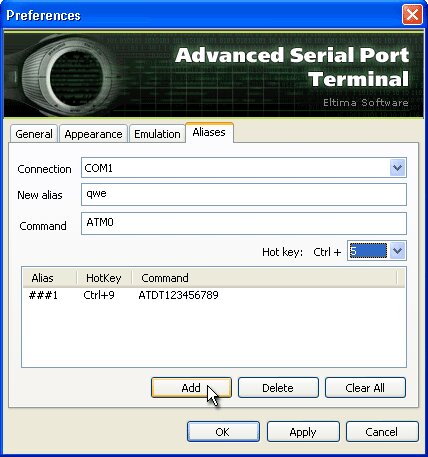The height and width of the screenshot is (457, 428).
Task: Expand the Connection dropdown arrow
Action: (397, 168)
